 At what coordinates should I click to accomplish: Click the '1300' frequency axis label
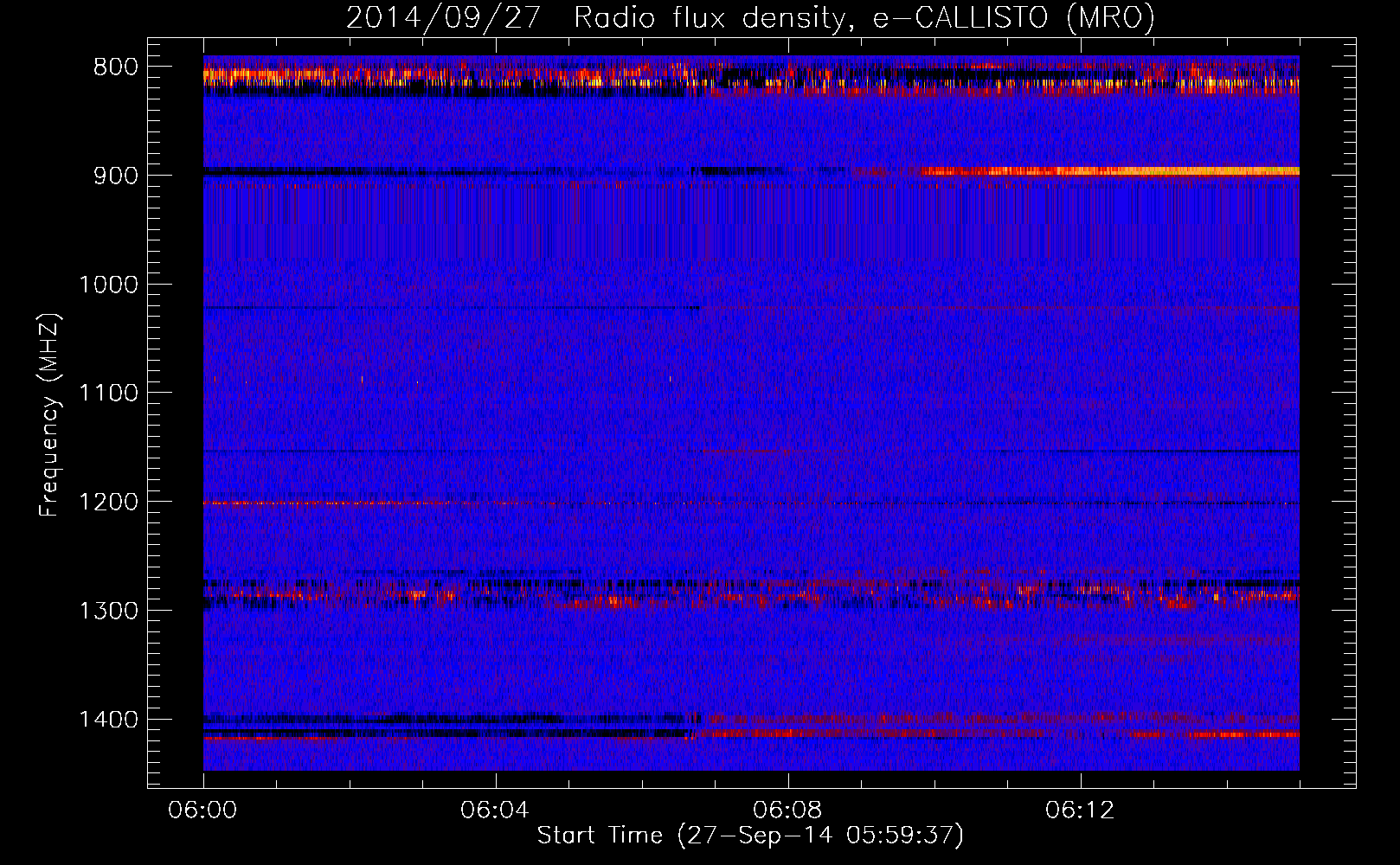(x=108, y=611)
